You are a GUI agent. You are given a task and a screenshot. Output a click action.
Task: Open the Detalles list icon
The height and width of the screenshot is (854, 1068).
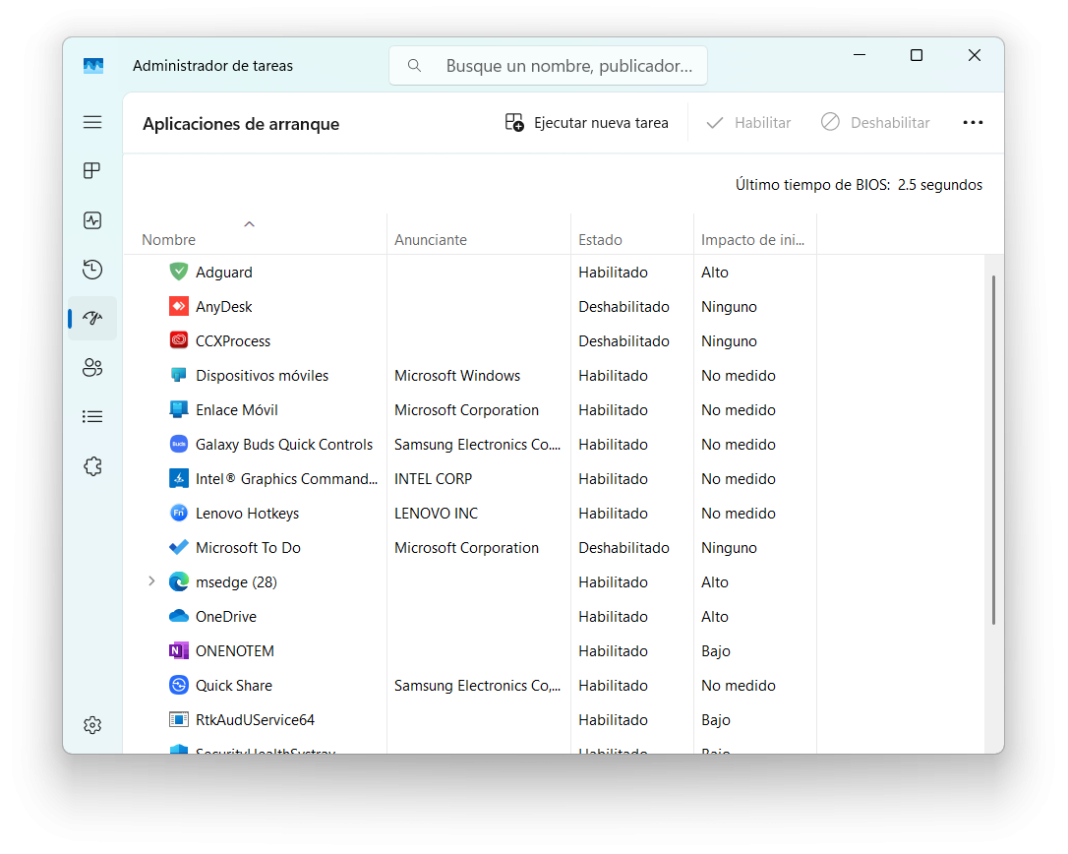pyautogui.click(x=92, y=416)
